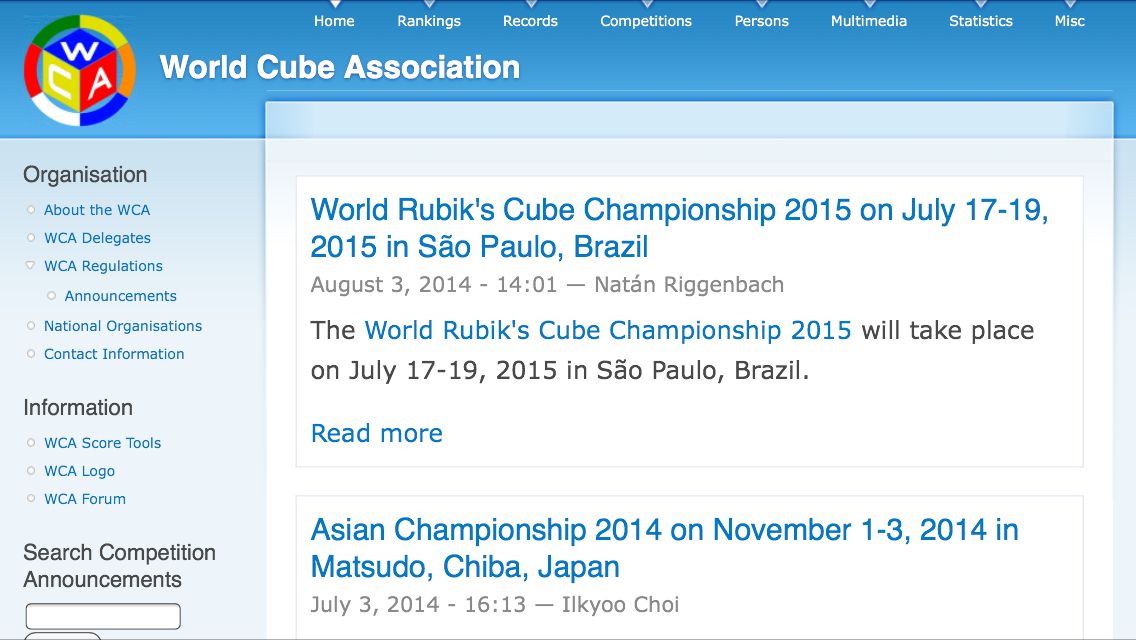Click Read more under World Championship 2015
The height and width of the screenshot is (640, 1136).
point(377,433)
